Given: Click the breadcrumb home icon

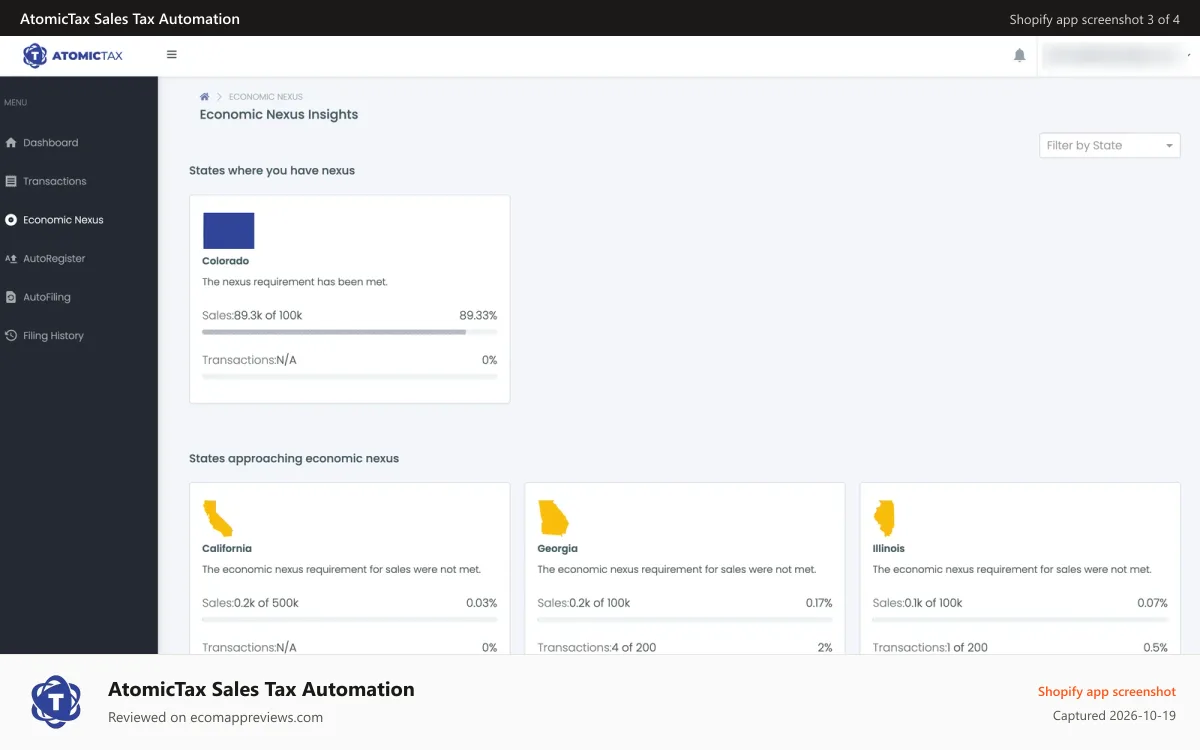Looking at the screenshot, I should tap(204, 97).
